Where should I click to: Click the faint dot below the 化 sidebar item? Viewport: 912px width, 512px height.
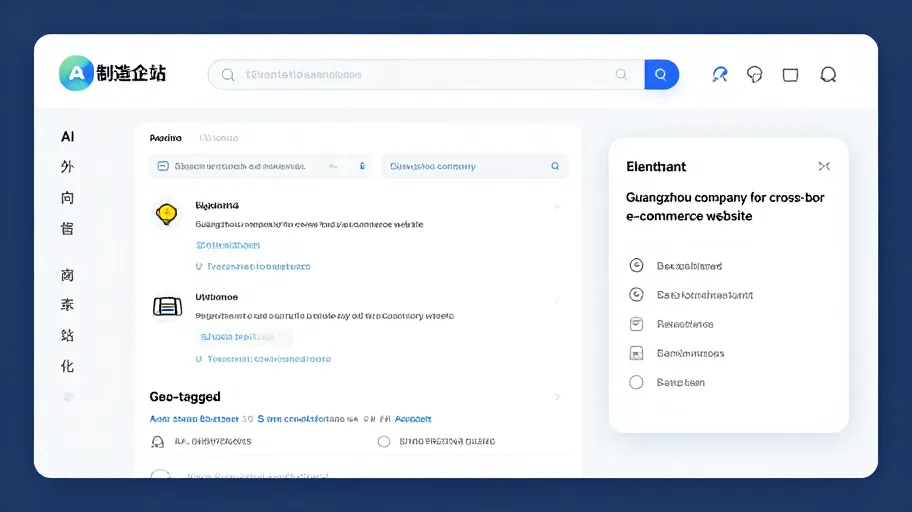coord(68,397)
